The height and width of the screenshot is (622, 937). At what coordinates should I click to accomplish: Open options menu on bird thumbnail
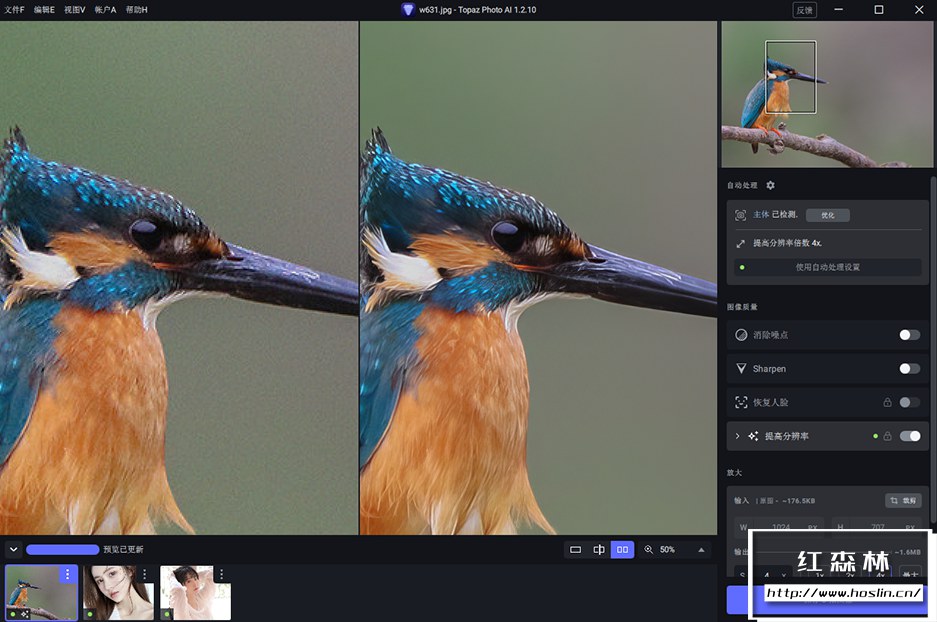(x=68, y=574)
